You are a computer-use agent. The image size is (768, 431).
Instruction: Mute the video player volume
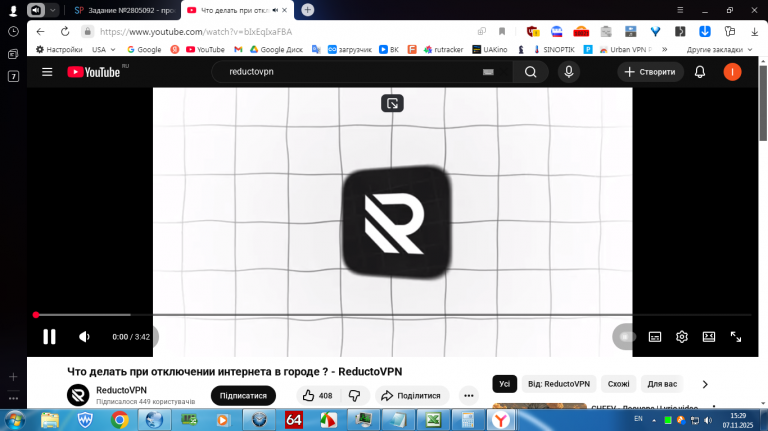(84, 336)
